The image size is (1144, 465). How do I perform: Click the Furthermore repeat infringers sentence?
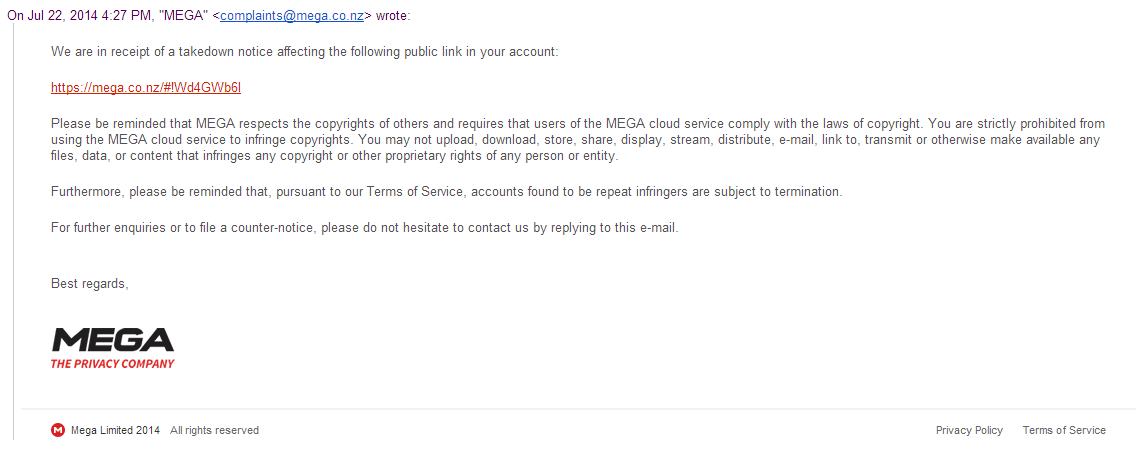coord(447,191)
